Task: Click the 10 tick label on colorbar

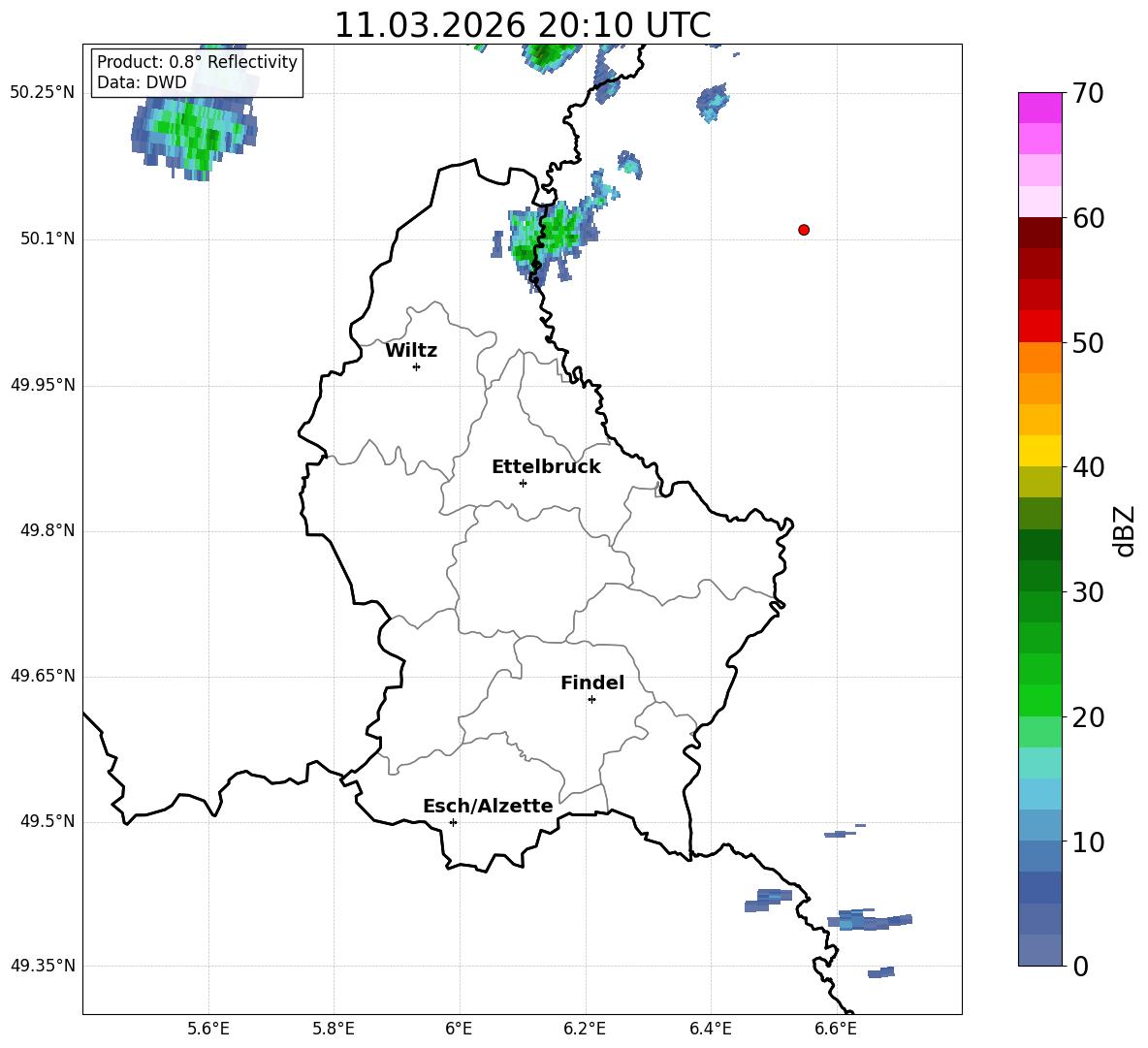Action: pos(1088,842)
